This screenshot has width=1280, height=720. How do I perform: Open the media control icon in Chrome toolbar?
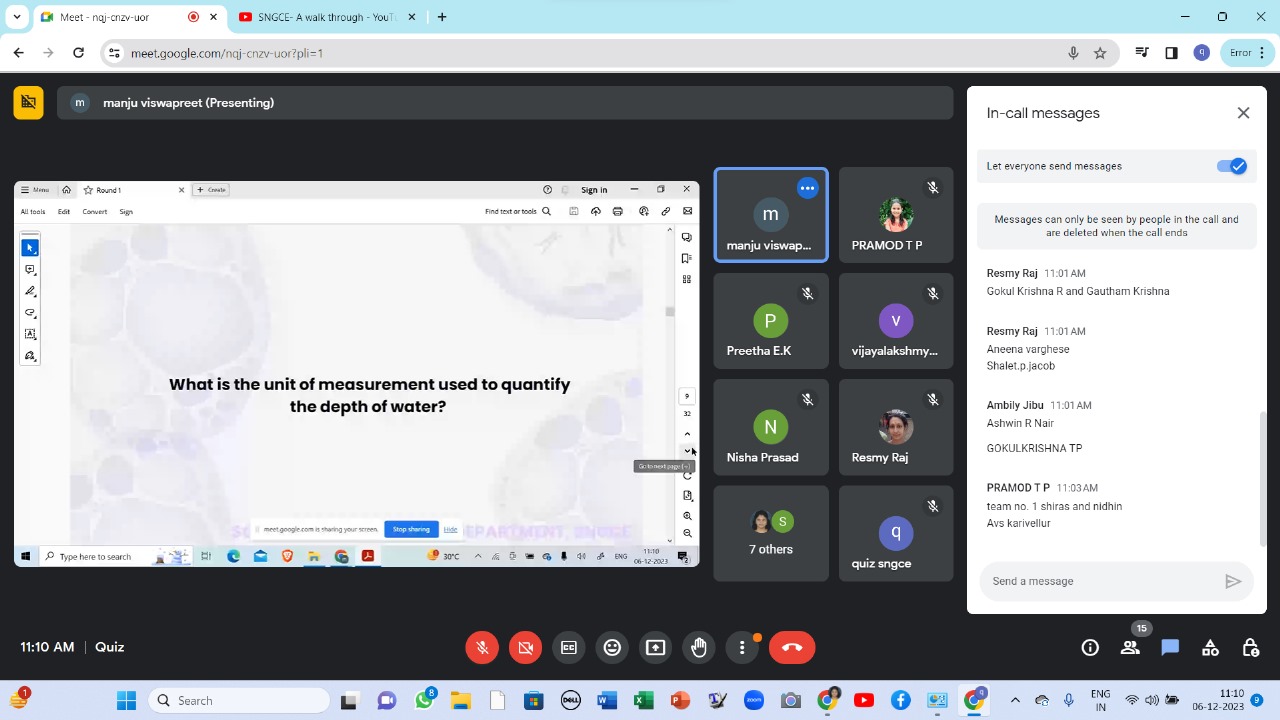(x=1142, y=53)
